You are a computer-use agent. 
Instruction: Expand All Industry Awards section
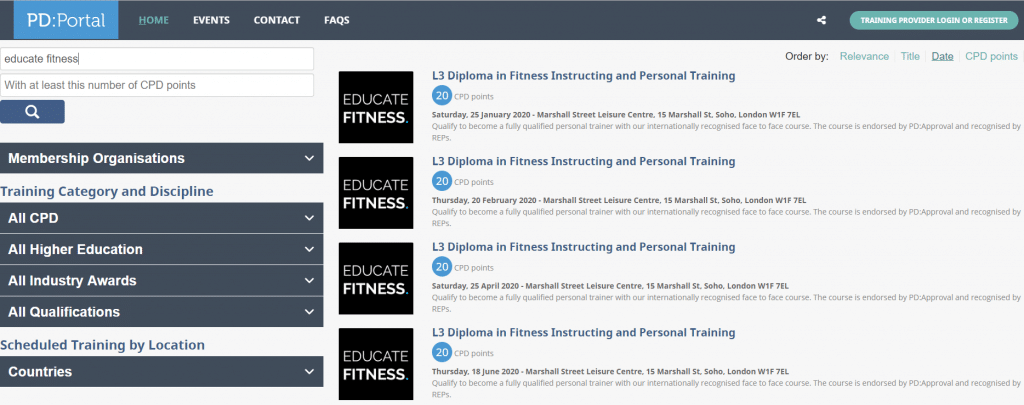click(161, 280)
